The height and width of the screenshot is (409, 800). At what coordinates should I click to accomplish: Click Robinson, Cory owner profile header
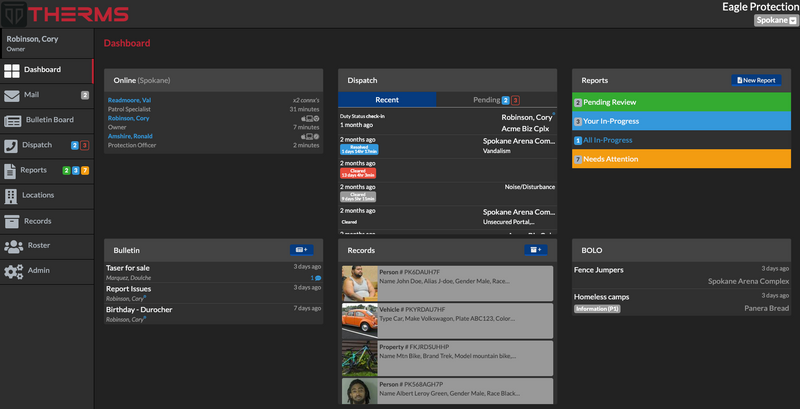pyautogui.click(x=47, y=43)
